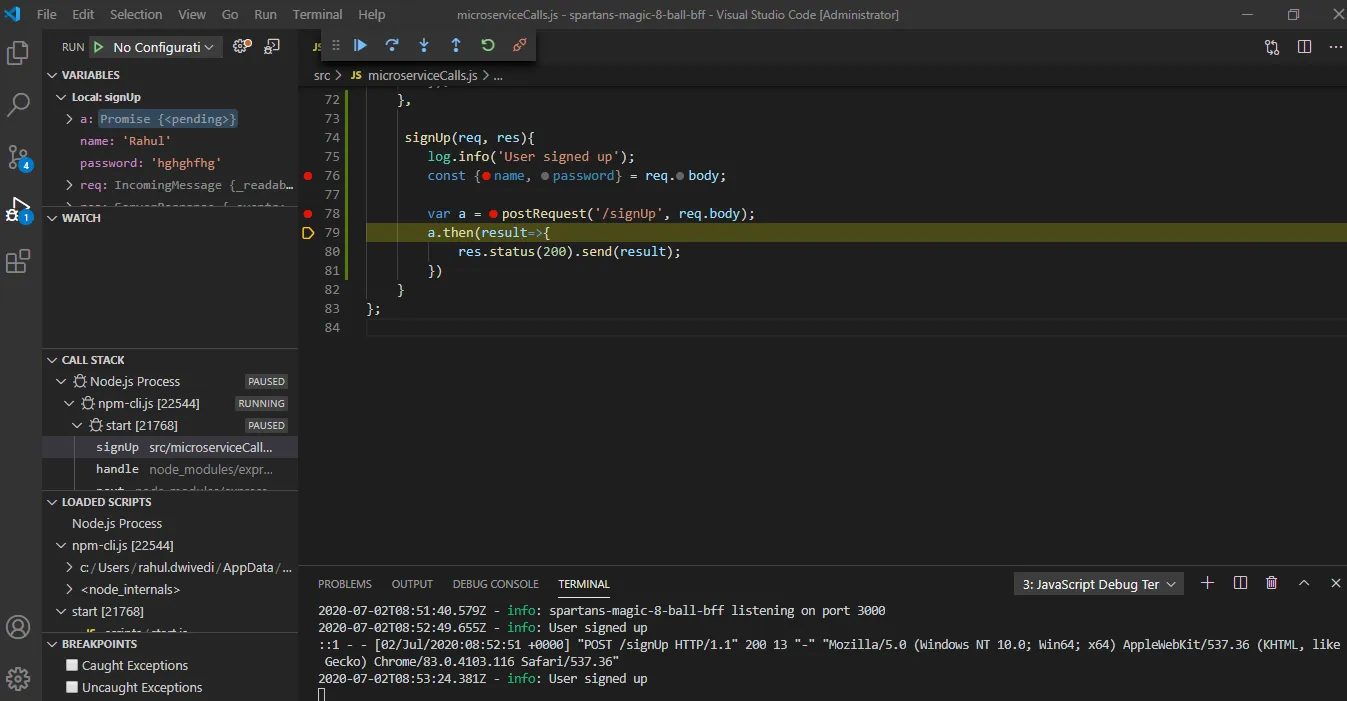Click the Step Over debug icon
Viewport: 1347px width, 701px height.
click(x=392, y=45)
